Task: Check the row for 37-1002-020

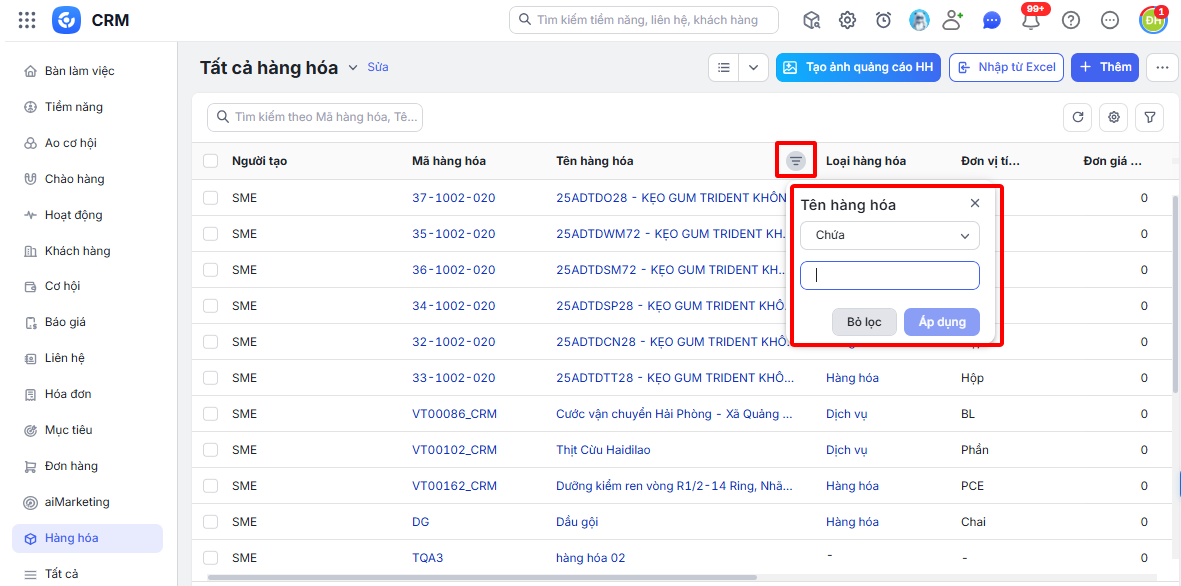Action: tap(211, 197)
